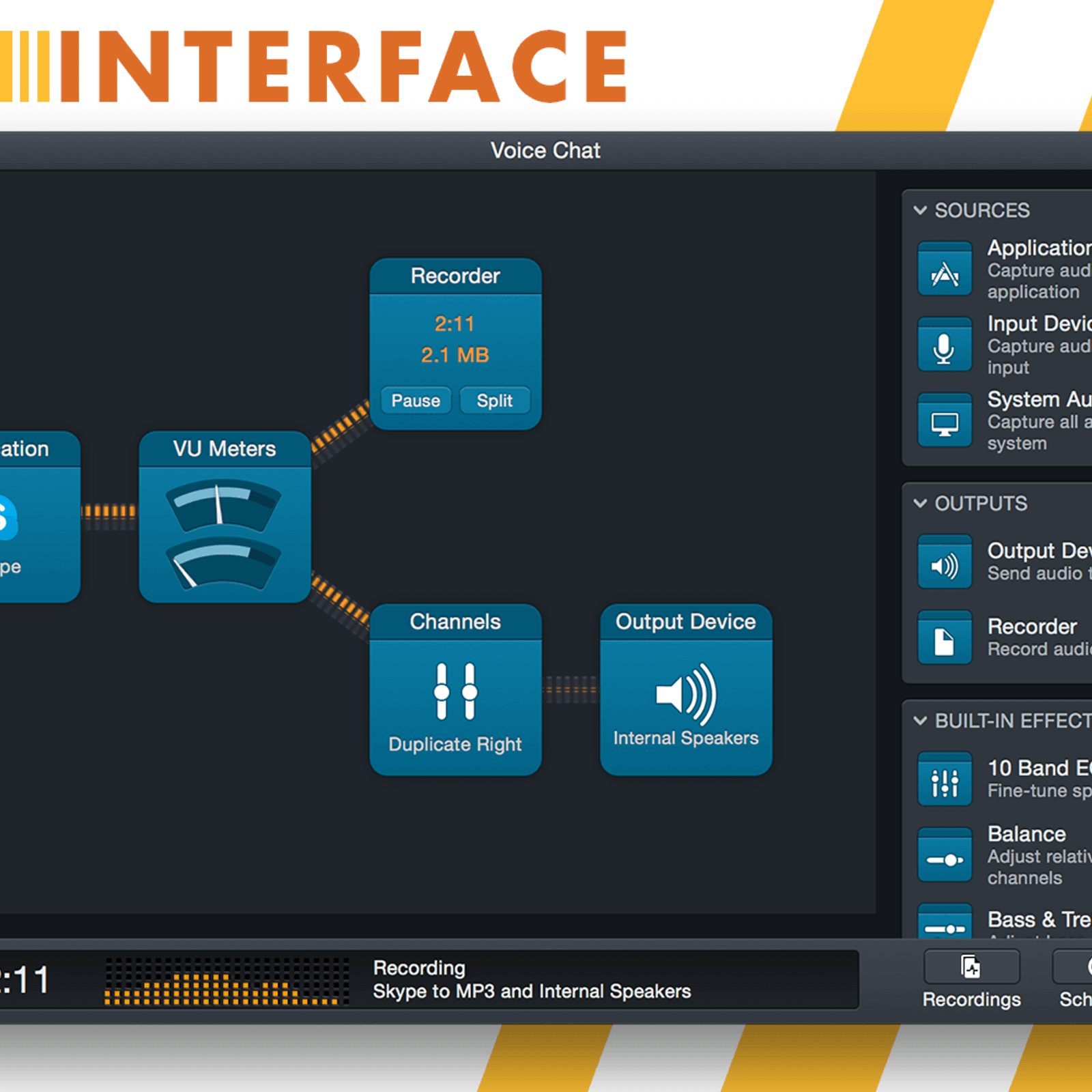Click the '2.1 MB' file size

(x=455, y=355)
